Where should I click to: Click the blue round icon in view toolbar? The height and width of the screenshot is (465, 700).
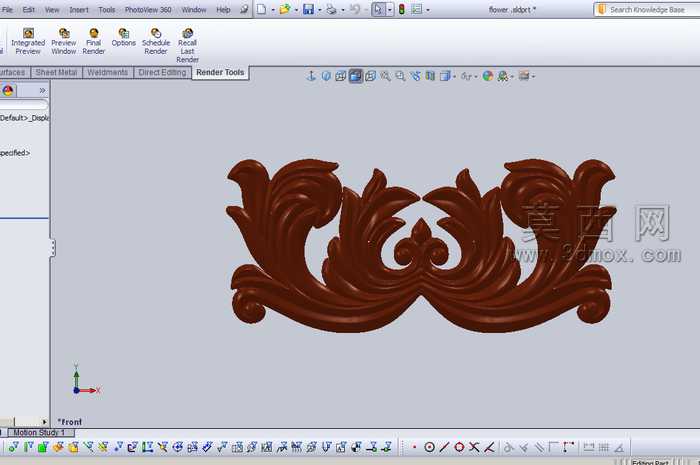point(326,76)
